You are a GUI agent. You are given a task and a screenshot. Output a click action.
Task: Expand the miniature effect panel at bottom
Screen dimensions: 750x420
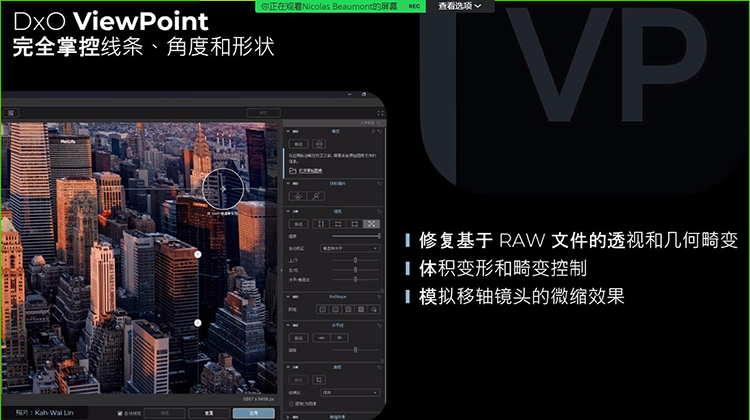[288, 417]
